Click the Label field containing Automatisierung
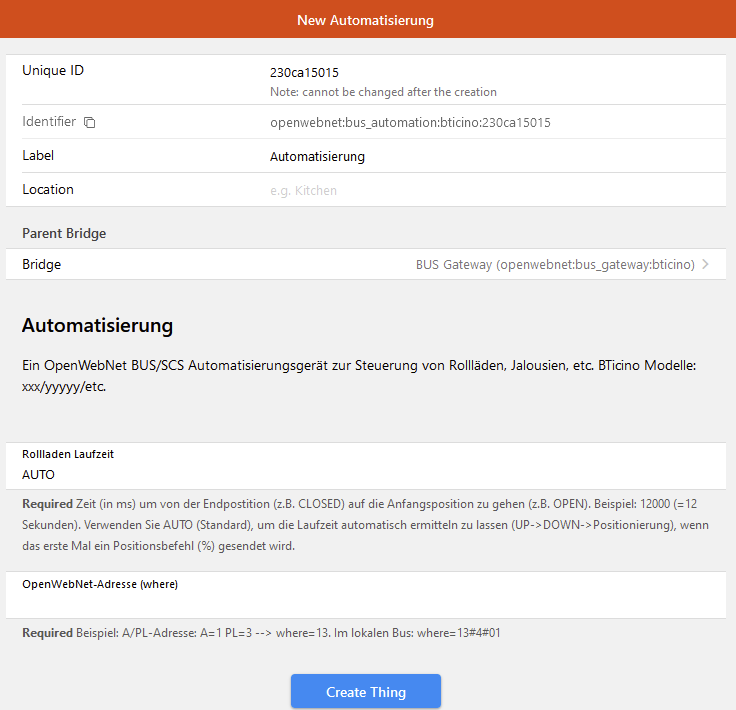 [x=317, y=157]
